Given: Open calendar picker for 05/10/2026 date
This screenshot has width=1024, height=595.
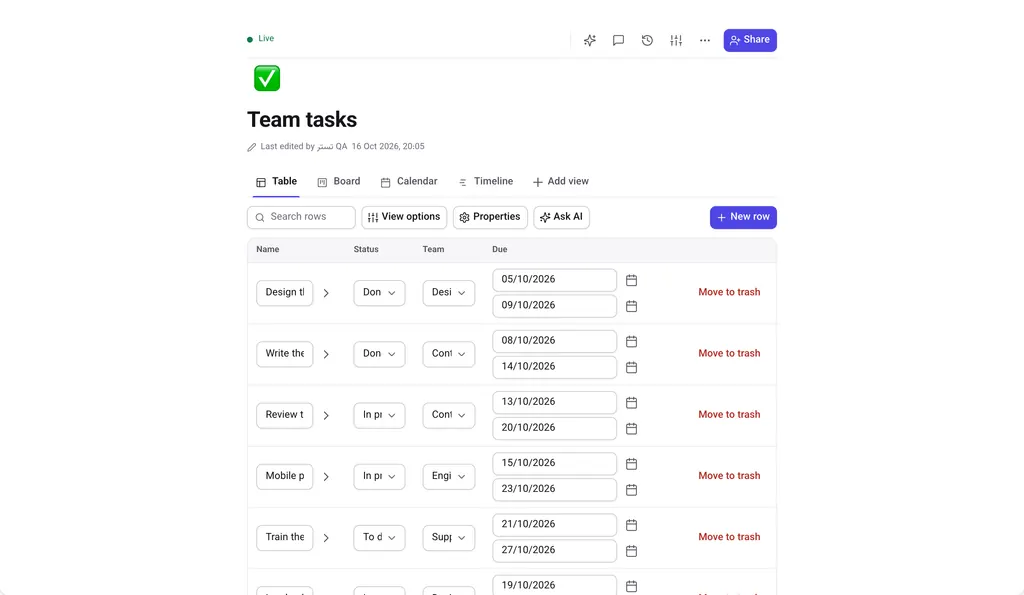Looking at the screenshot, I should pyautogui.click(x=632, y=280).
